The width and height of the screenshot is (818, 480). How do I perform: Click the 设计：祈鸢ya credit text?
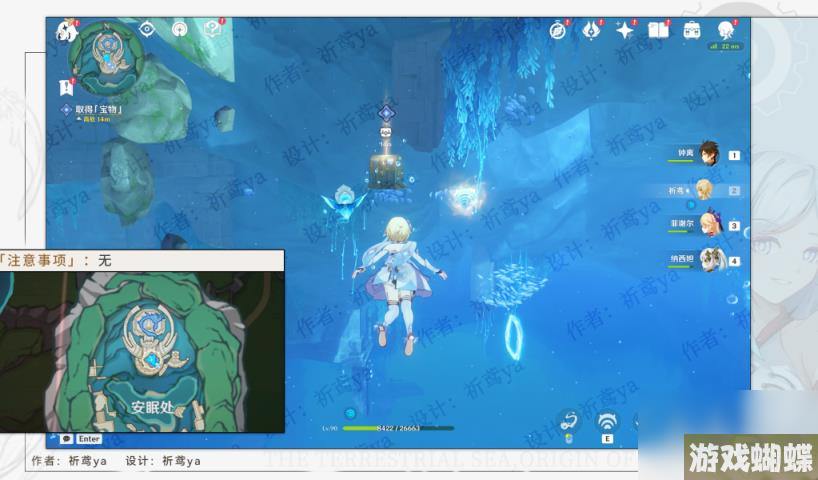(163, 461)
